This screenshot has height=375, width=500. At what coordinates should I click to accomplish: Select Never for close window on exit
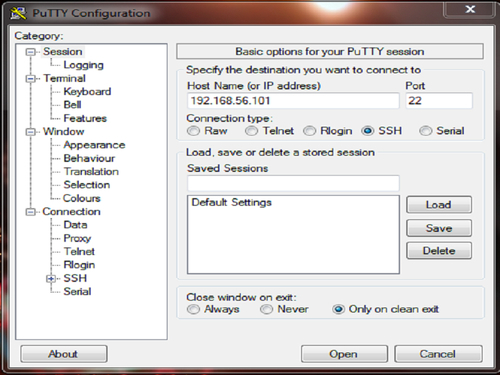[266, 309]
